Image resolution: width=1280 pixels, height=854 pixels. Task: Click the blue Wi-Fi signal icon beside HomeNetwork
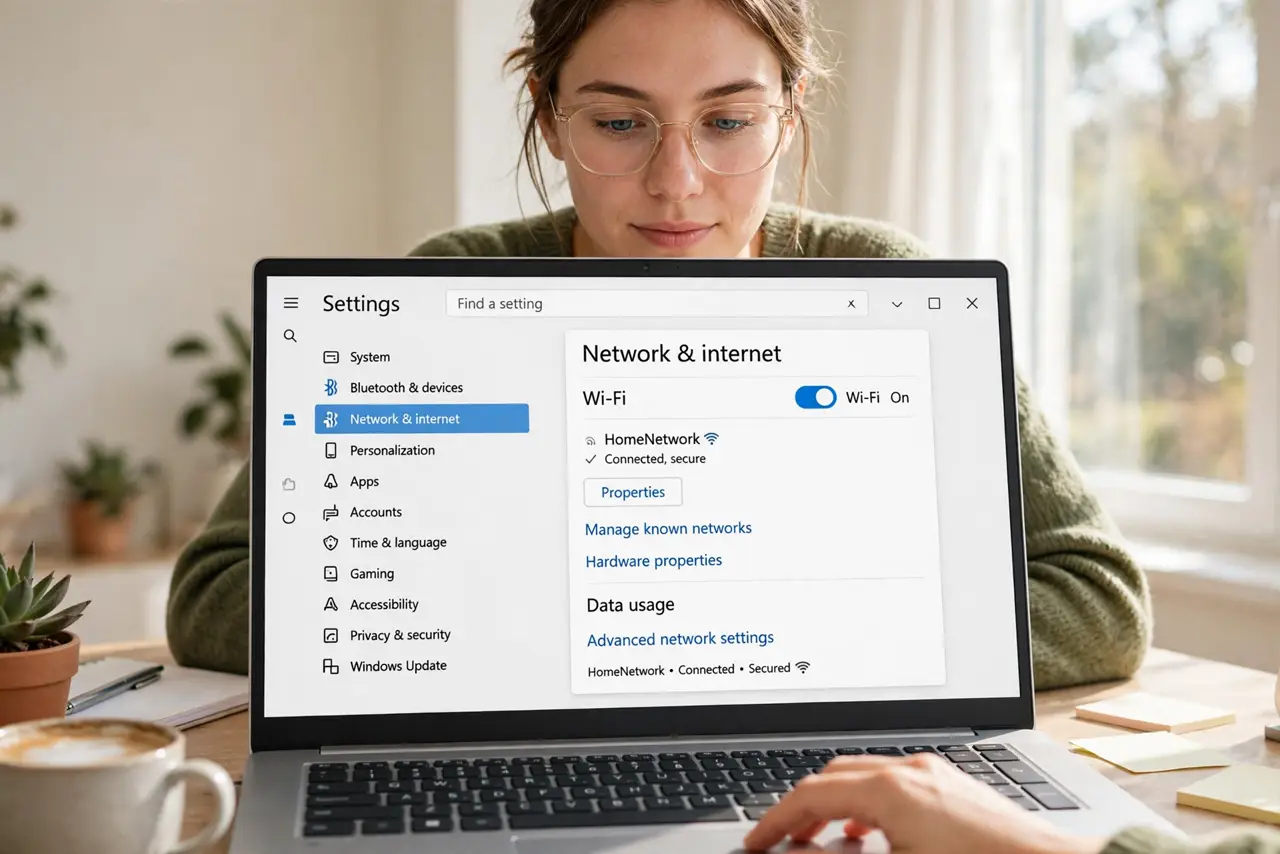(712, 438)
